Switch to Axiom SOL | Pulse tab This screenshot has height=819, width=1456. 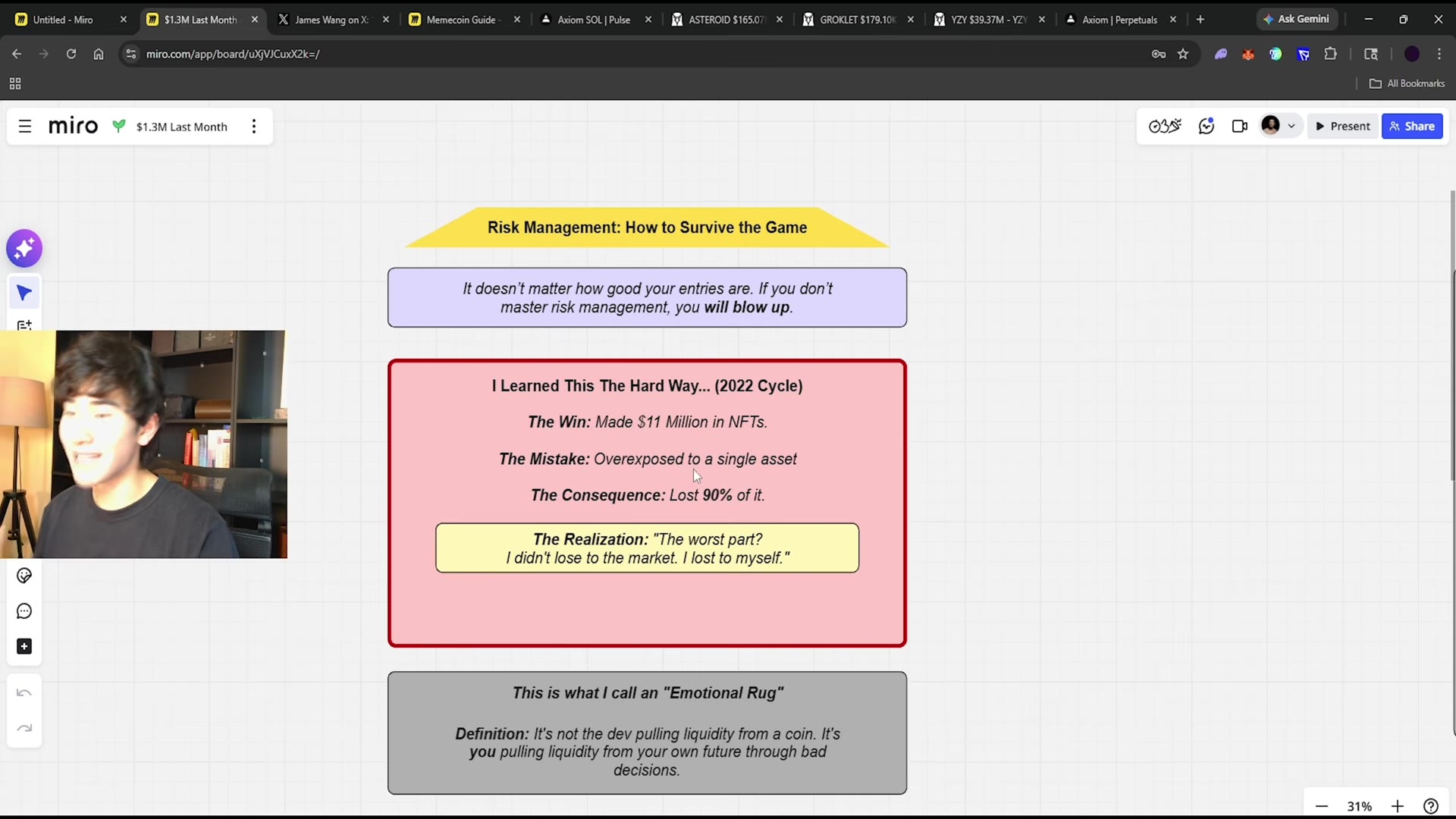click(x=594, y=20)
